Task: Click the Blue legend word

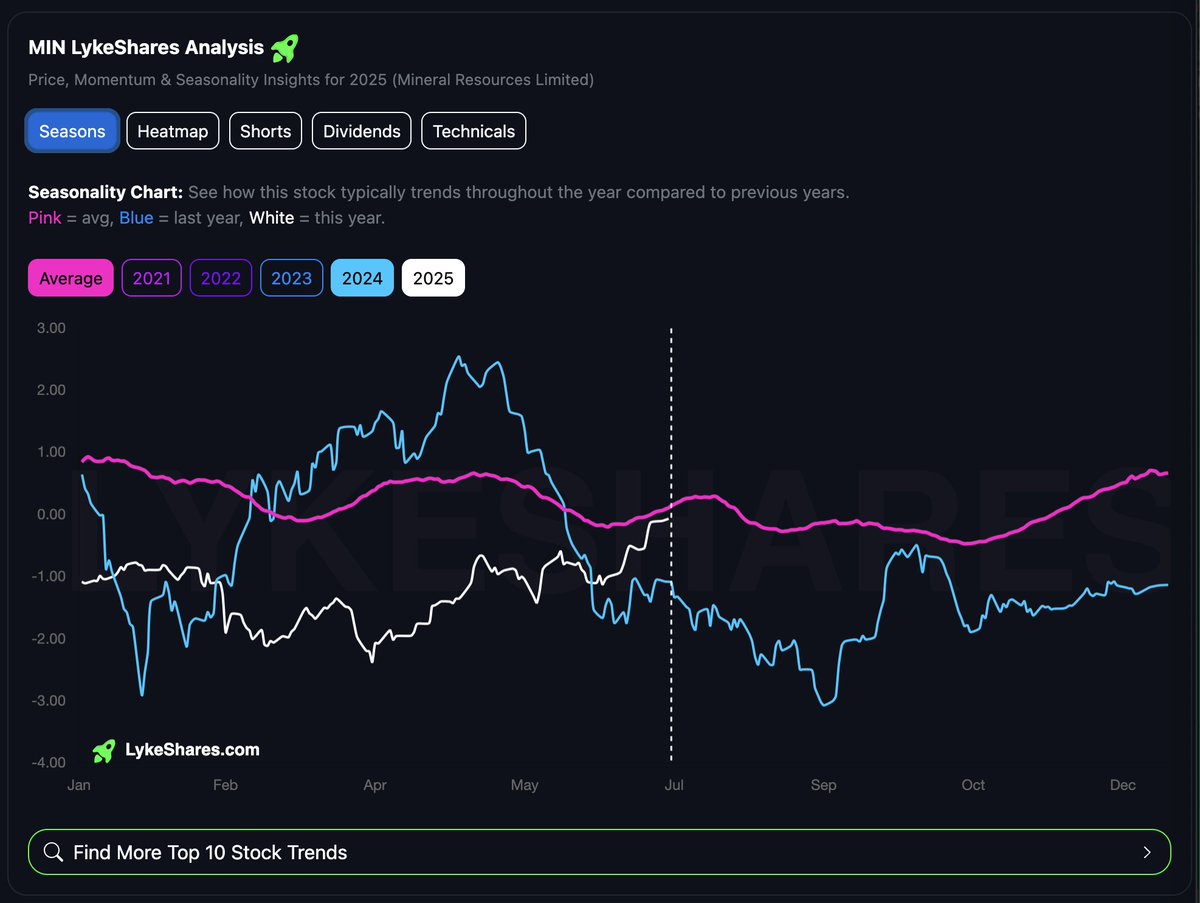Action: (x=136, y=217)
